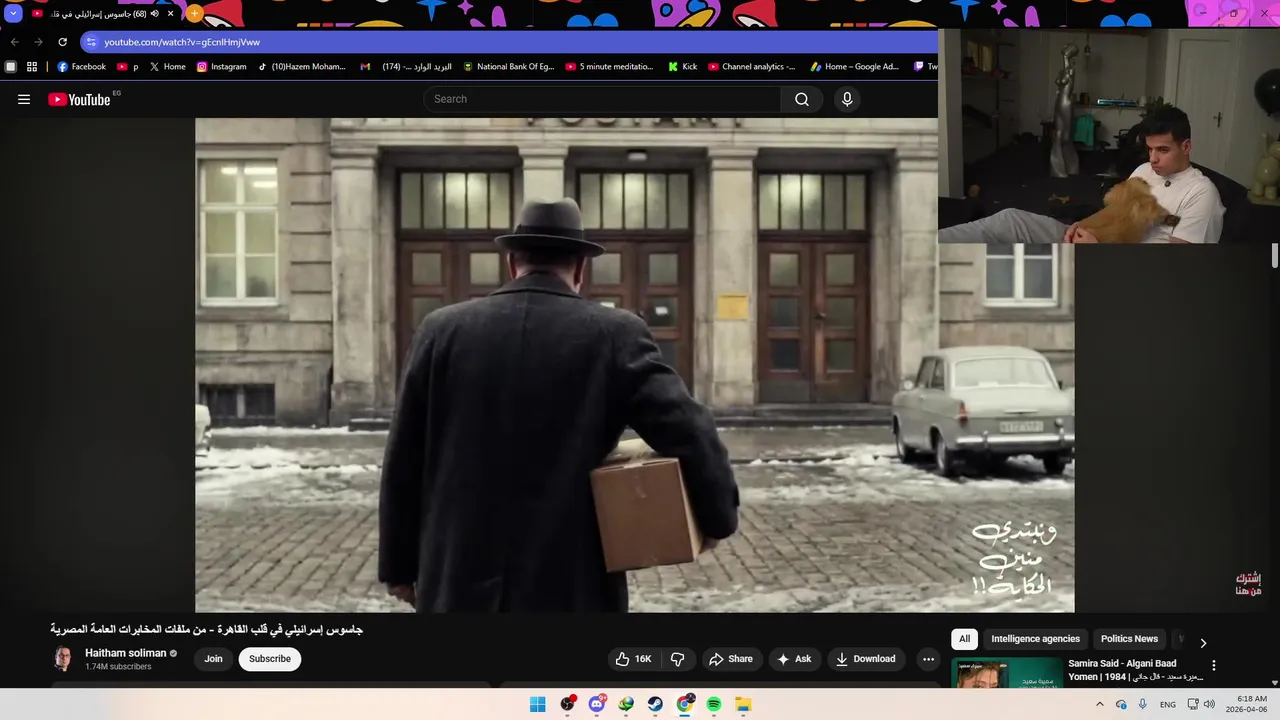Viewport: 1280px width, 720px height.
Task: Join the Haitham soliman channel
Action: (x=213, y=659)
